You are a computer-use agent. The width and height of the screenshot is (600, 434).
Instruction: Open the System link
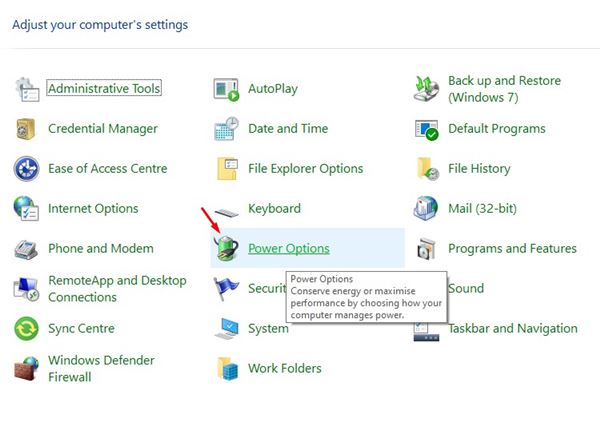point(268,328)
